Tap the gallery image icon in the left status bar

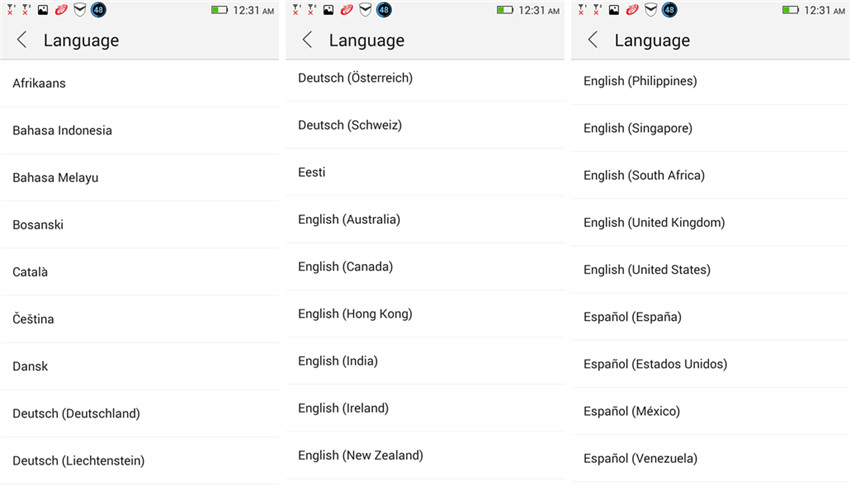click(43, 10)
